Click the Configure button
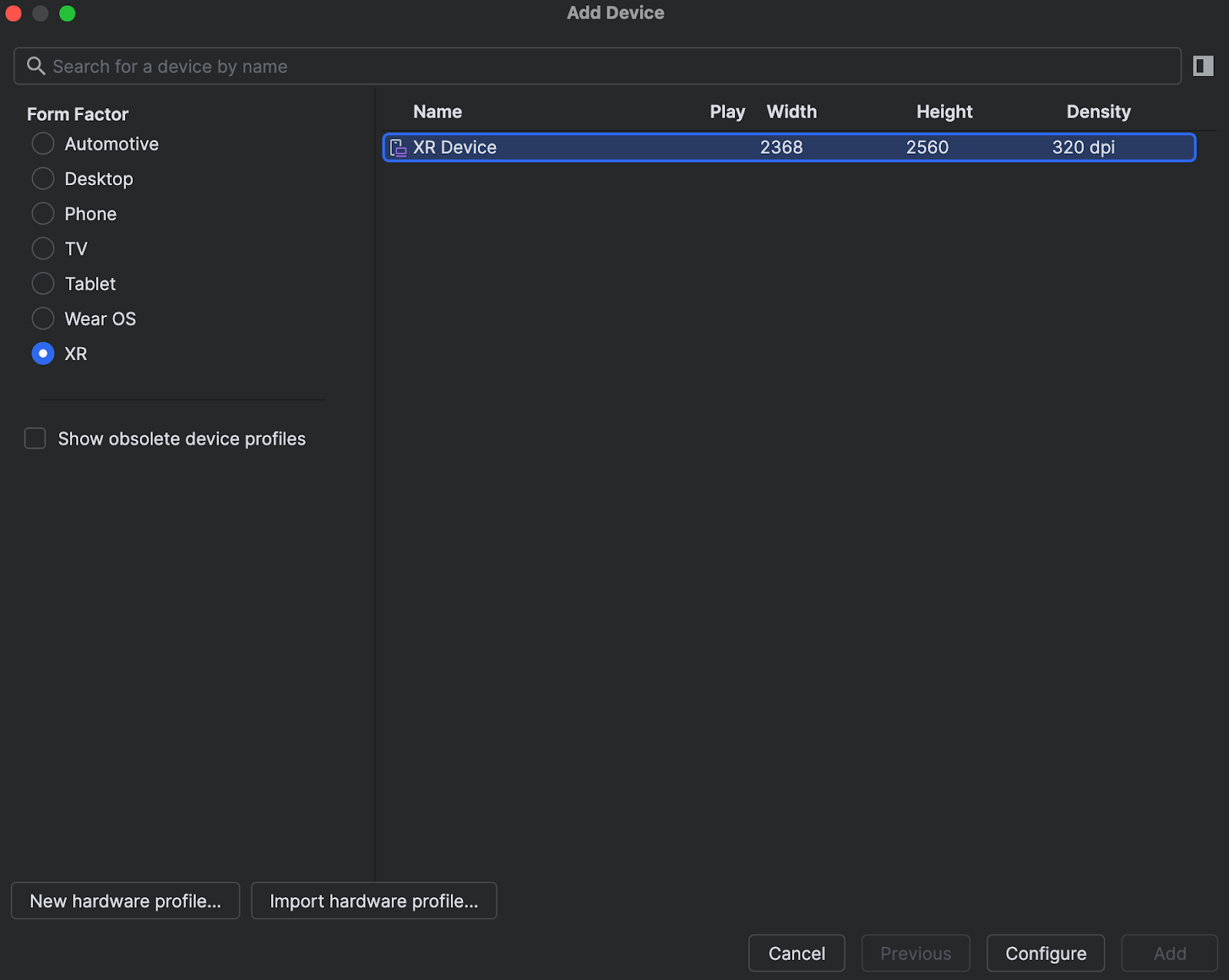The height and width of the screenshot is (980, 1229). click(1045, 953)
